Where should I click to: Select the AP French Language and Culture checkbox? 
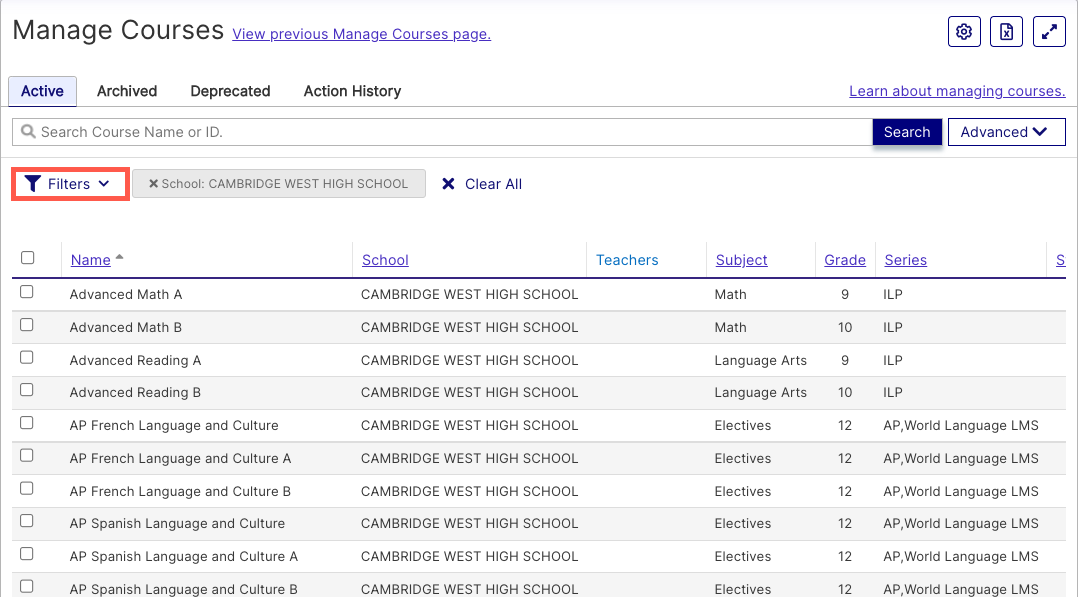pyautogui.click(x=27, y=423)
